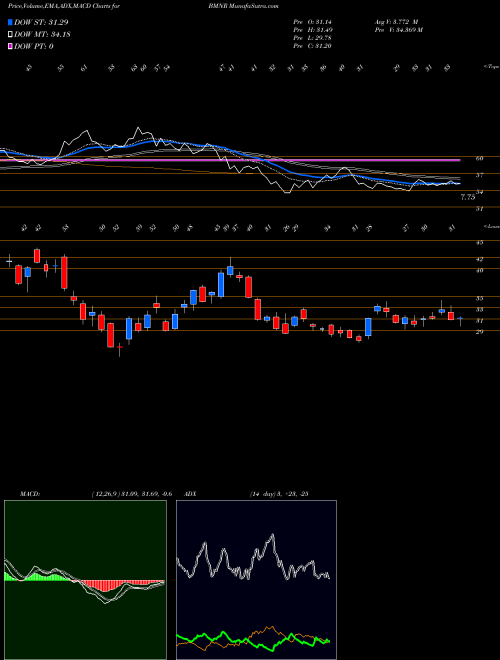Screen dimensions: 500x660
Task: Click the Pre V: 34.369 M value
Action: coord(400,30)
